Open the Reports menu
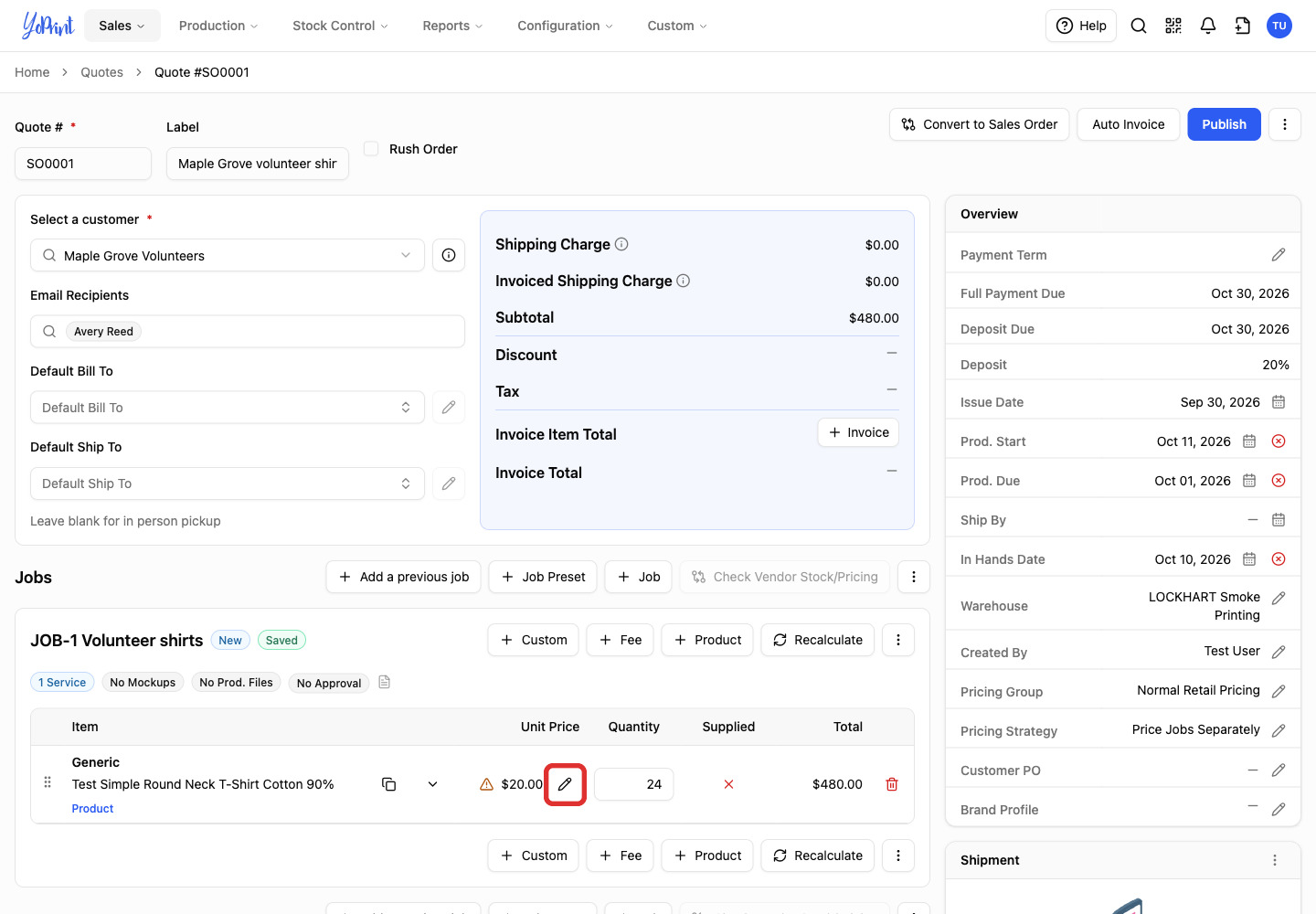This screenshot has width=1316, height=914. point(452,26)
